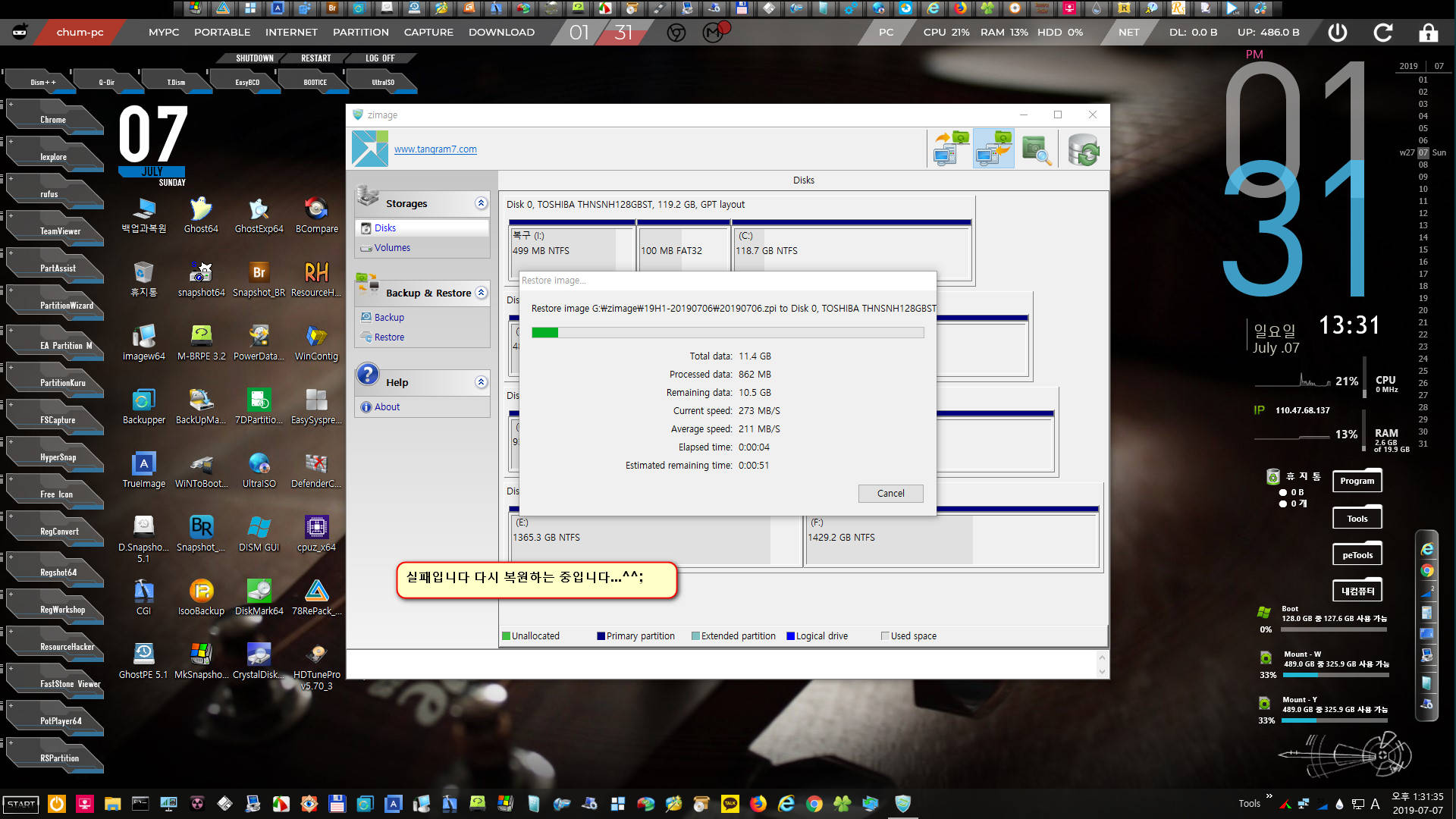Open the DISM GUI desktop icon
This screenshot has height=819, width=1456.
(259, 534)
